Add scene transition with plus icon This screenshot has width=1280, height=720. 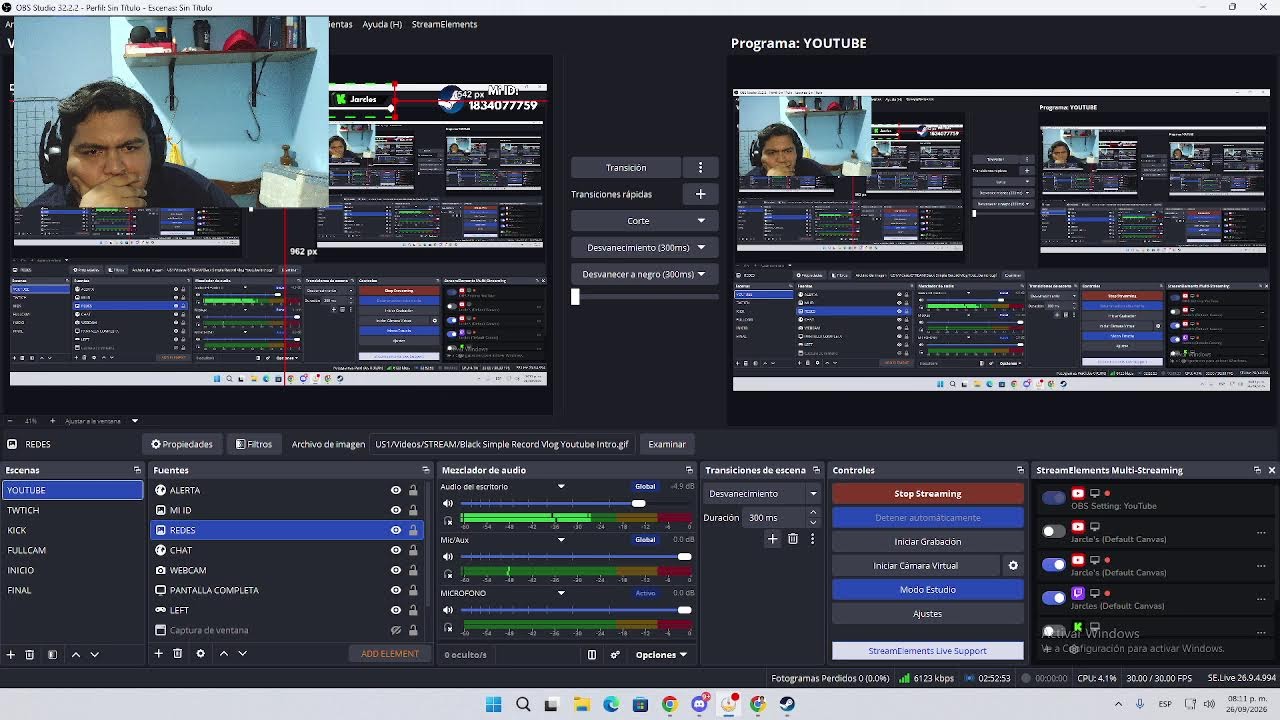click(772, 539)
